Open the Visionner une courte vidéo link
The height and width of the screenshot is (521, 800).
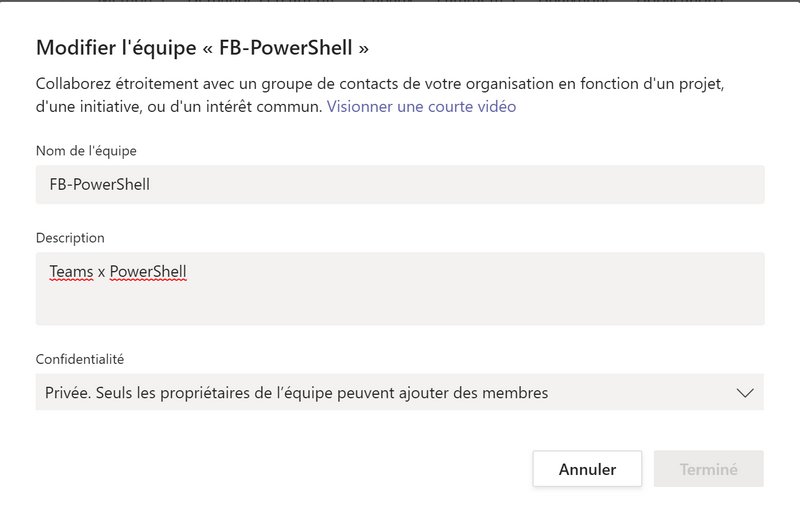click(x=421, y=106)
